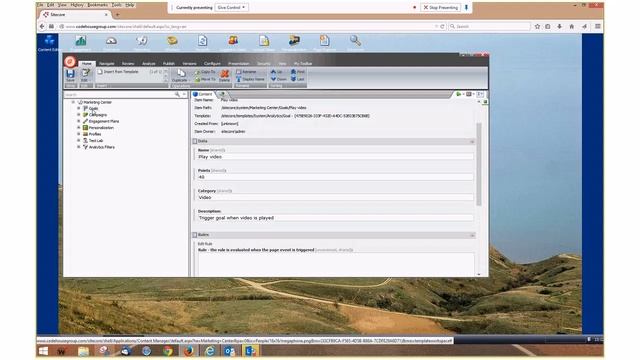Image resolution: width=640 pixels, height=360 pixels.
Task: Switch to the Navigate ribbon tab
Action: (107, 64)
